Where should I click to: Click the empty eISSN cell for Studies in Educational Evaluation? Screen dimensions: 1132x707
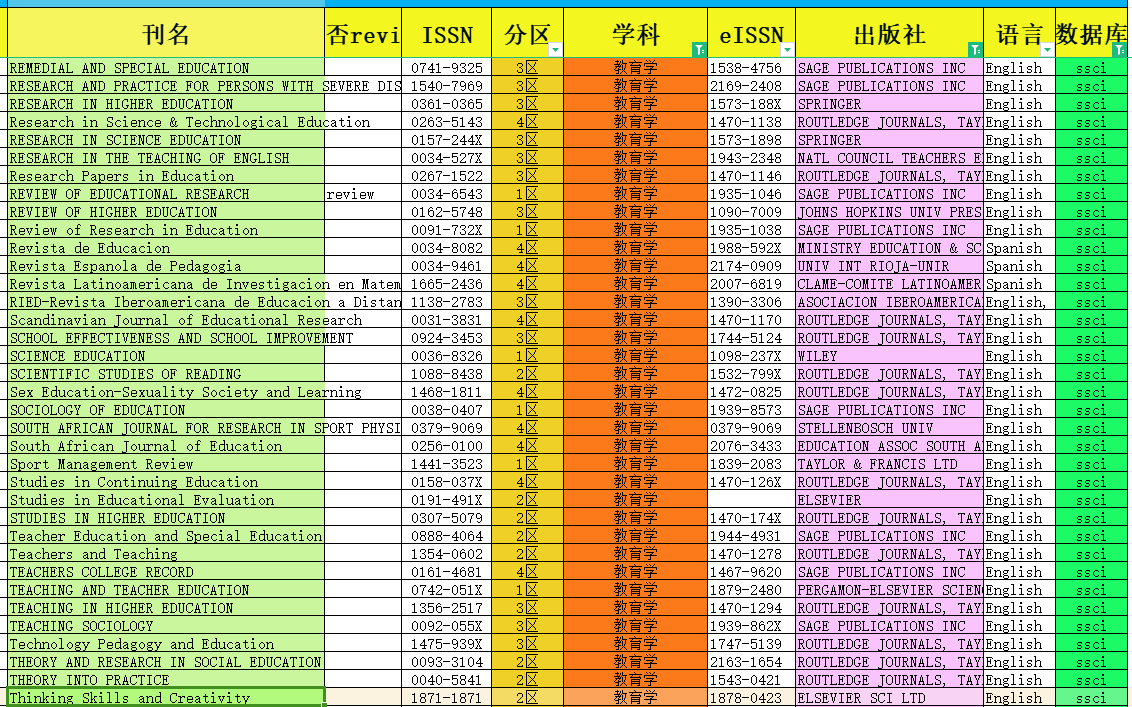(x=751, y=500)
